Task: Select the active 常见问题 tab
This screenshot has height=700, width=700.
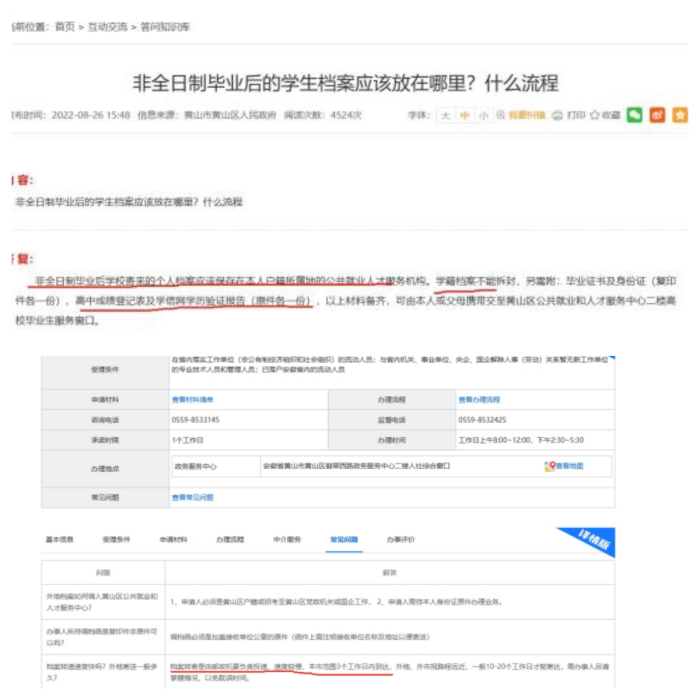Action: pos(344,539)
